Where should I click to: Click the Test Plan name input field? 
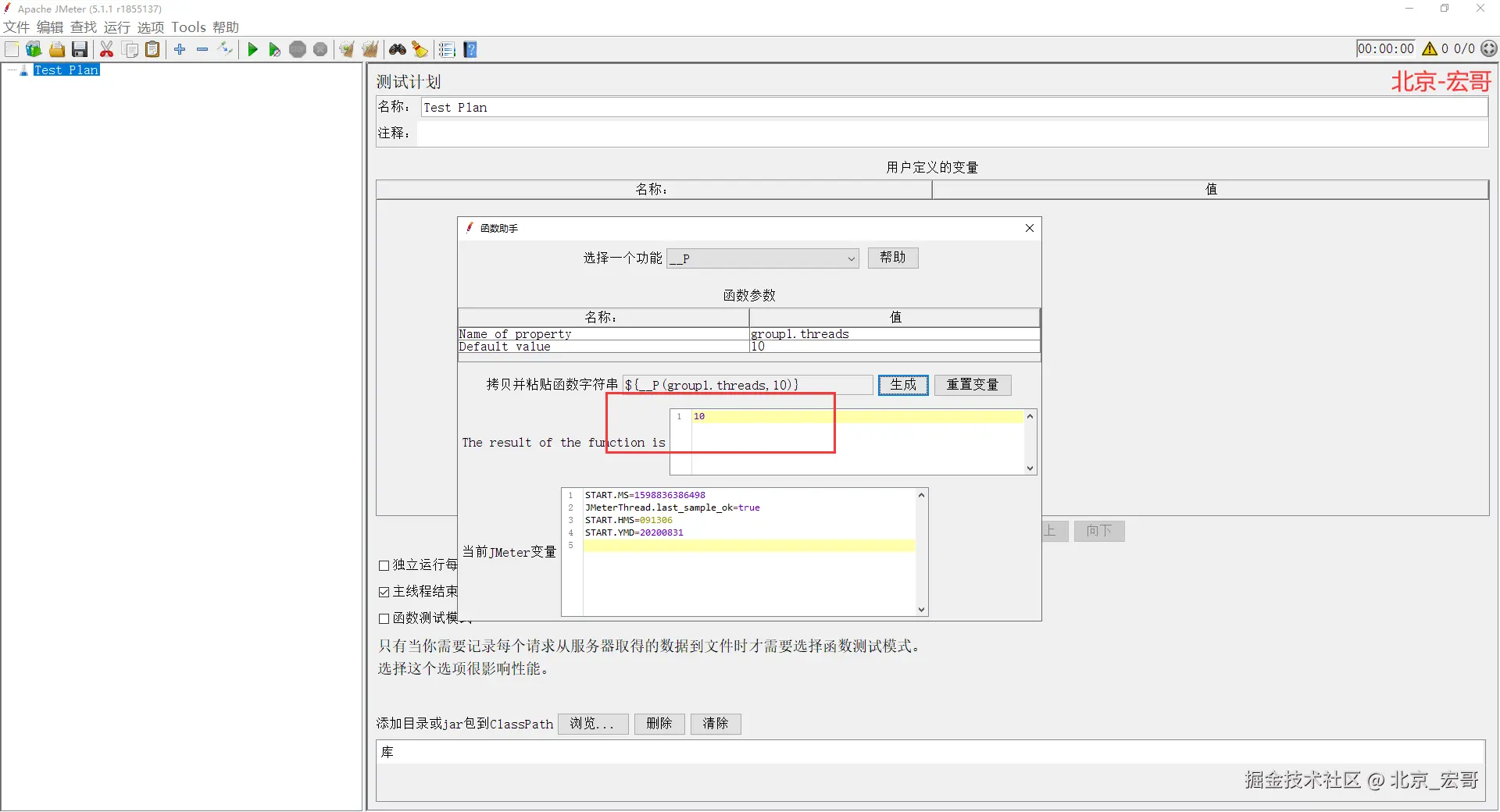[x=954, y=108]
